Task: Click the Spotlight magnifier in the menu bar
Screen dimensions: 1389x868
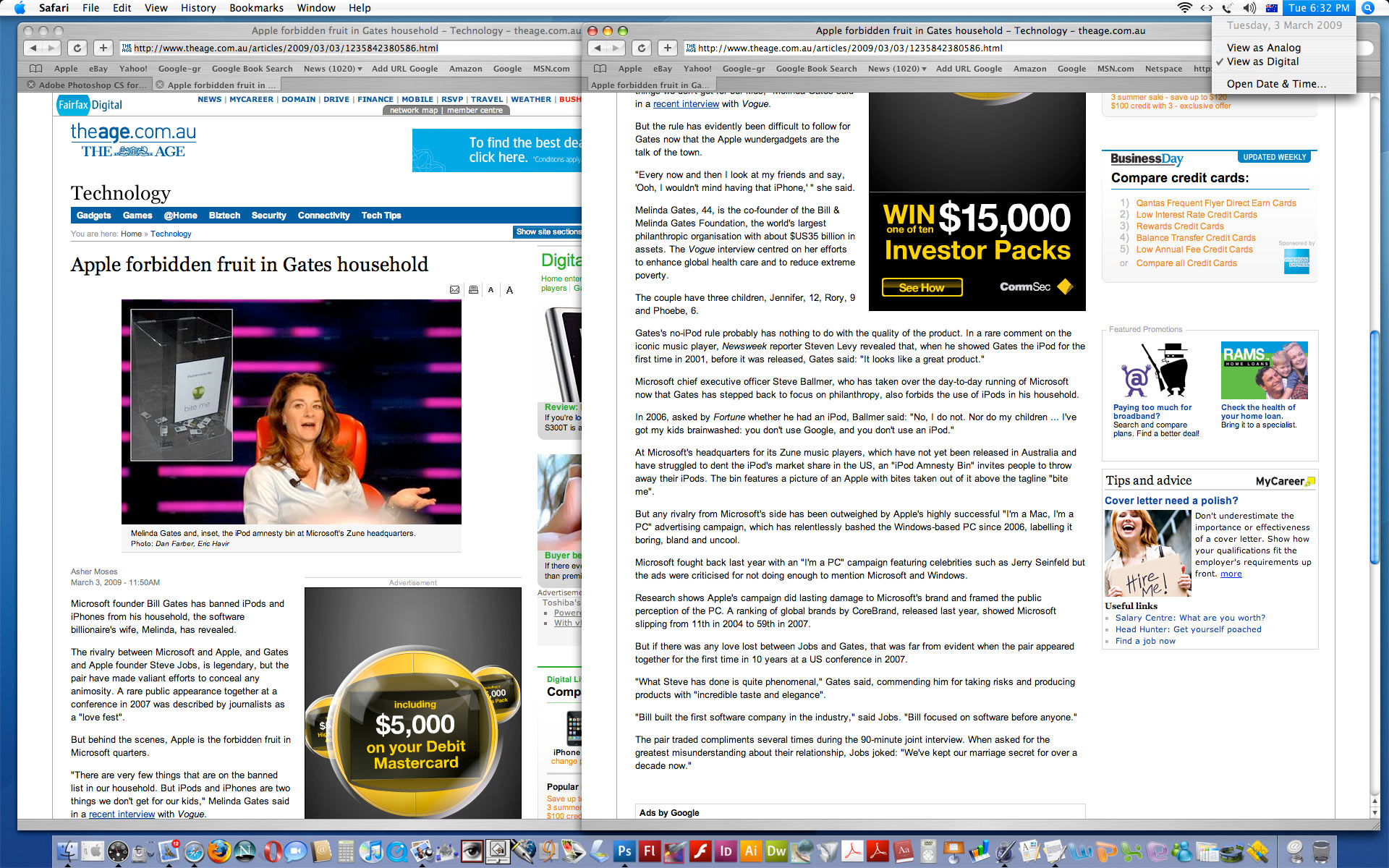Action: click(1367, 8)
